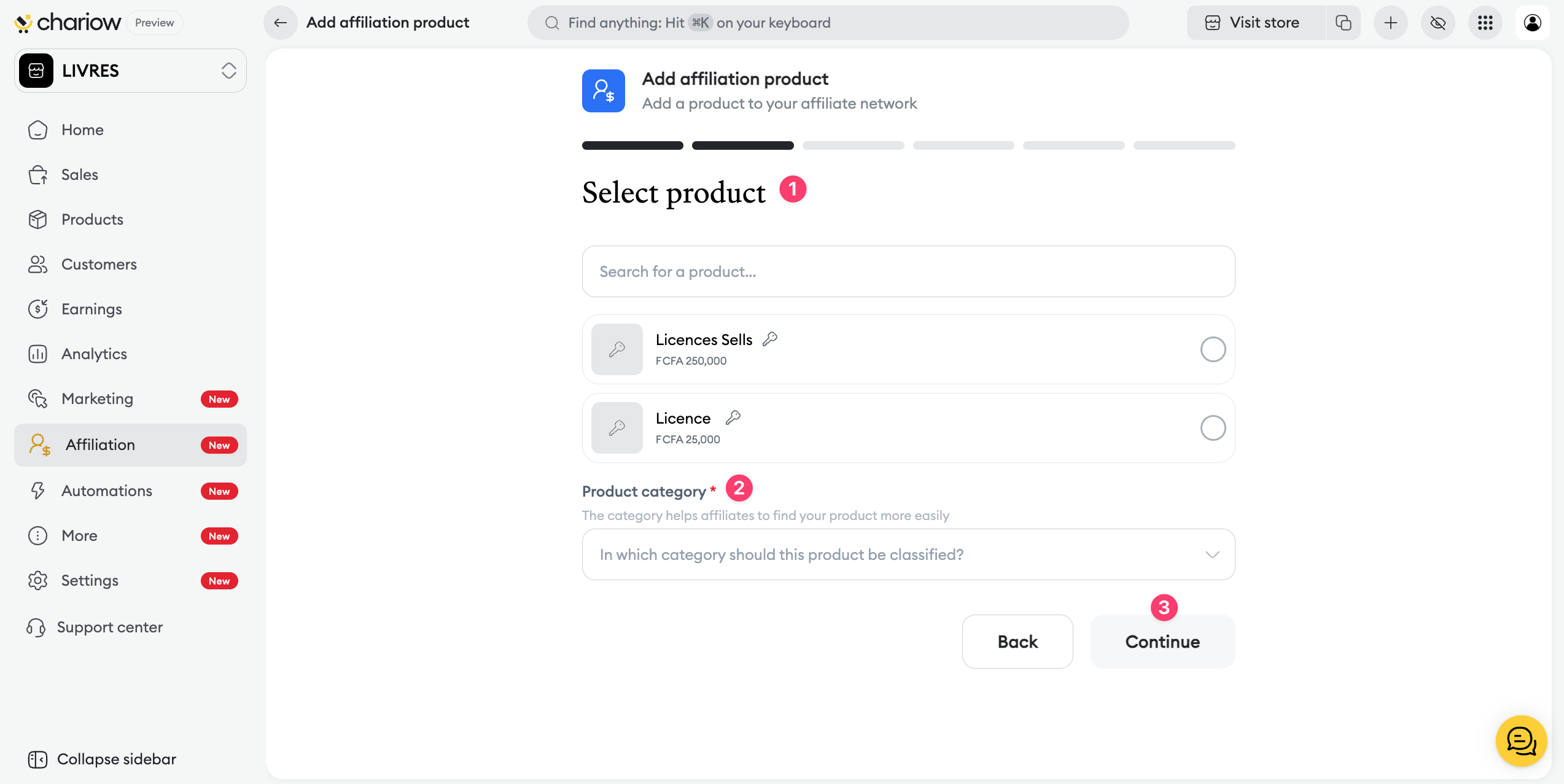Click the copy store link icon
The image size is (1564, 784).
pyautogui.click(x=1343, y=23)
